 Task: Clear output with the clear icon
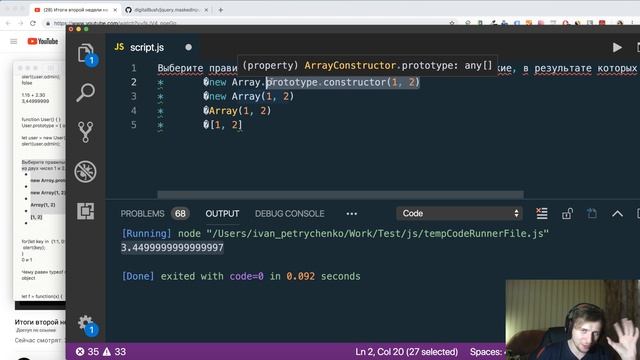coord(542,213)
